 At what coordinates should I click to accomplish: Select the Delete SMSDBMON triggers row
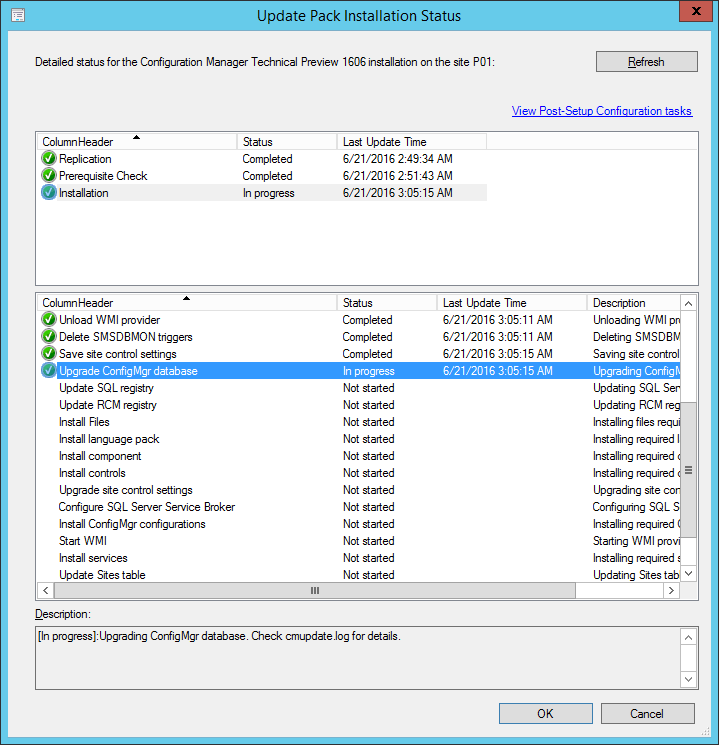point(359,336)
